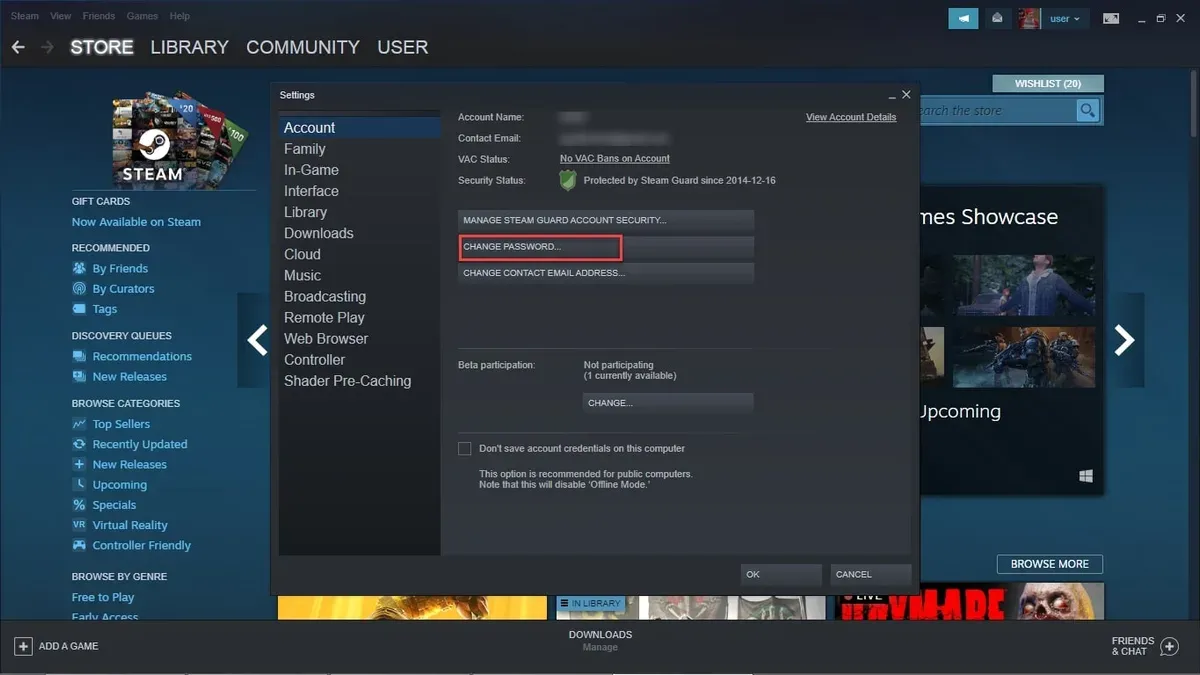Open the announcements megaphone icon

click(963, 18)
